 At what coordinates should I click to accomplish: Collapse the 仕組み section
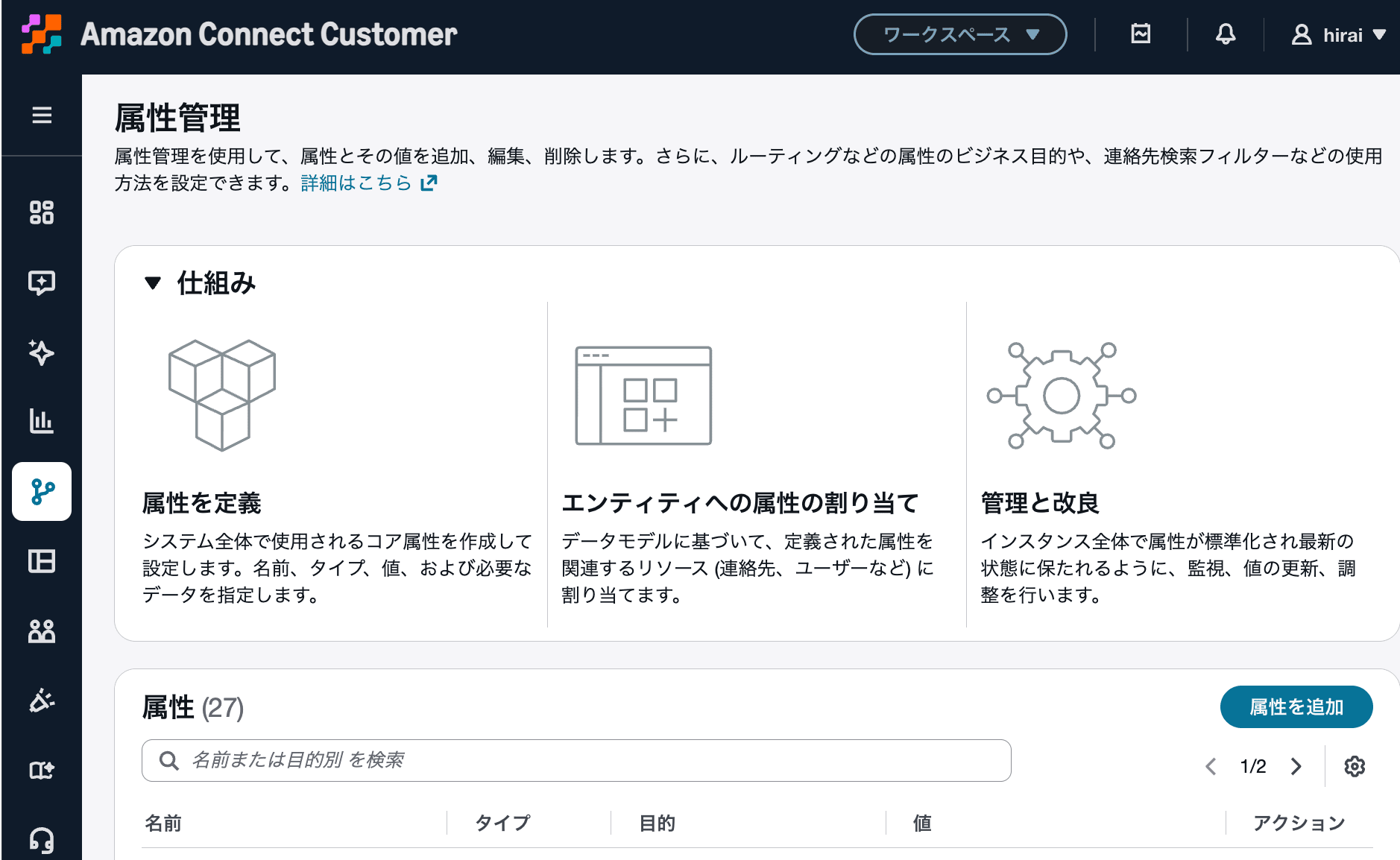point(153,283)
